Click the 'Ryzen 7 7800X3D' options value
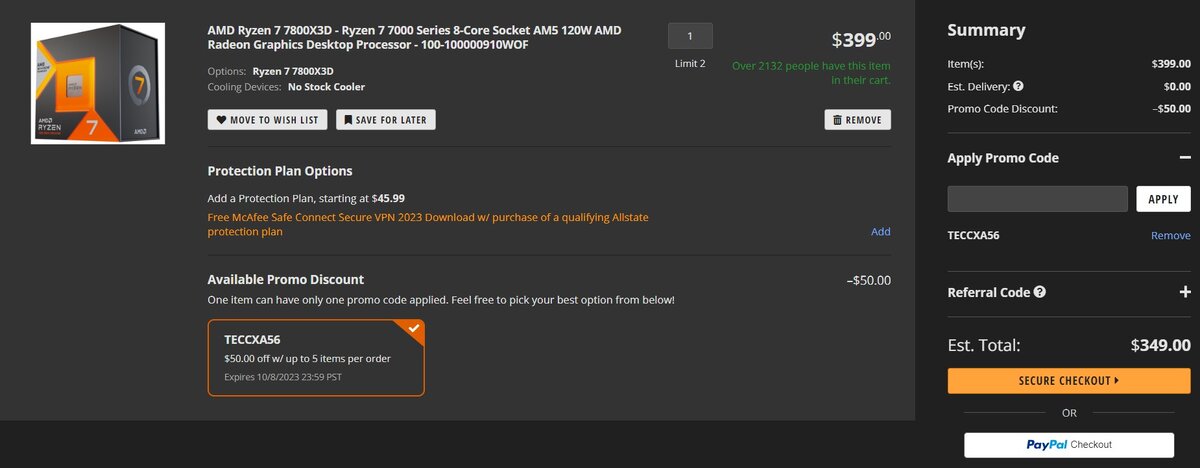The image size is (1200, 468). point(293,71)
